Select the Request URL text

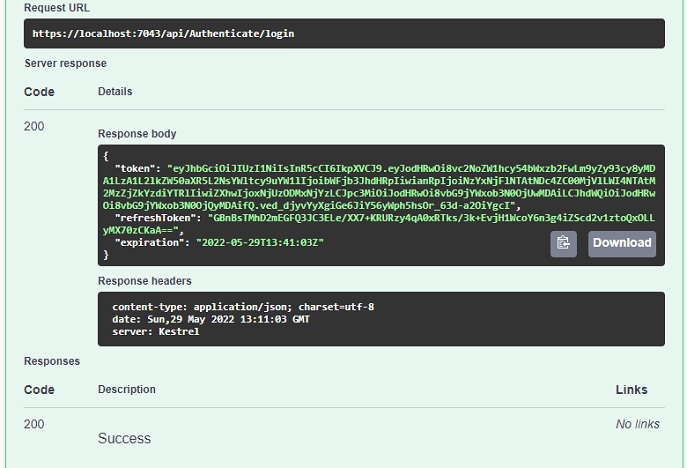163,34
